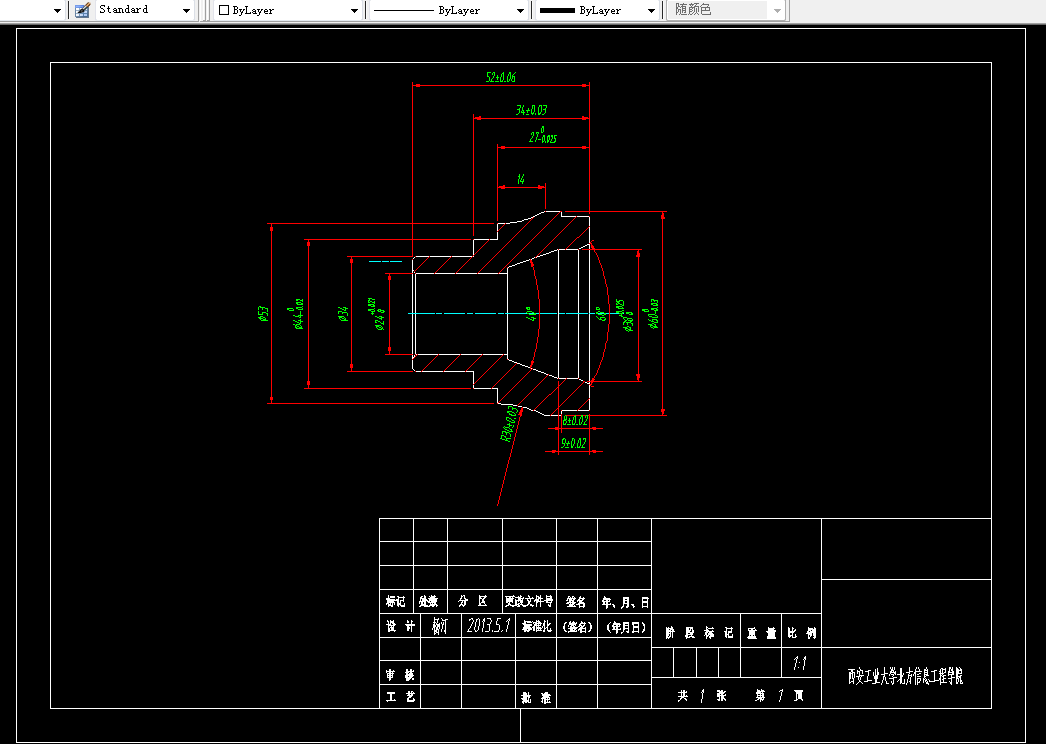
Task: Click the 比例 label
Action: 802,633
